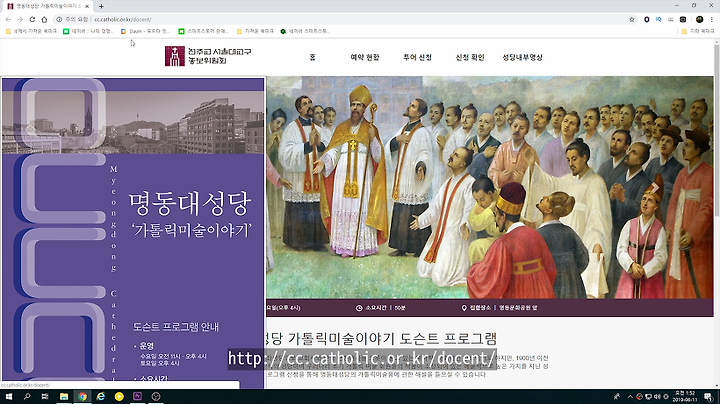Open Chrome three-dot menu
This screenshot has width=720, height=404.
pos(712,19)
